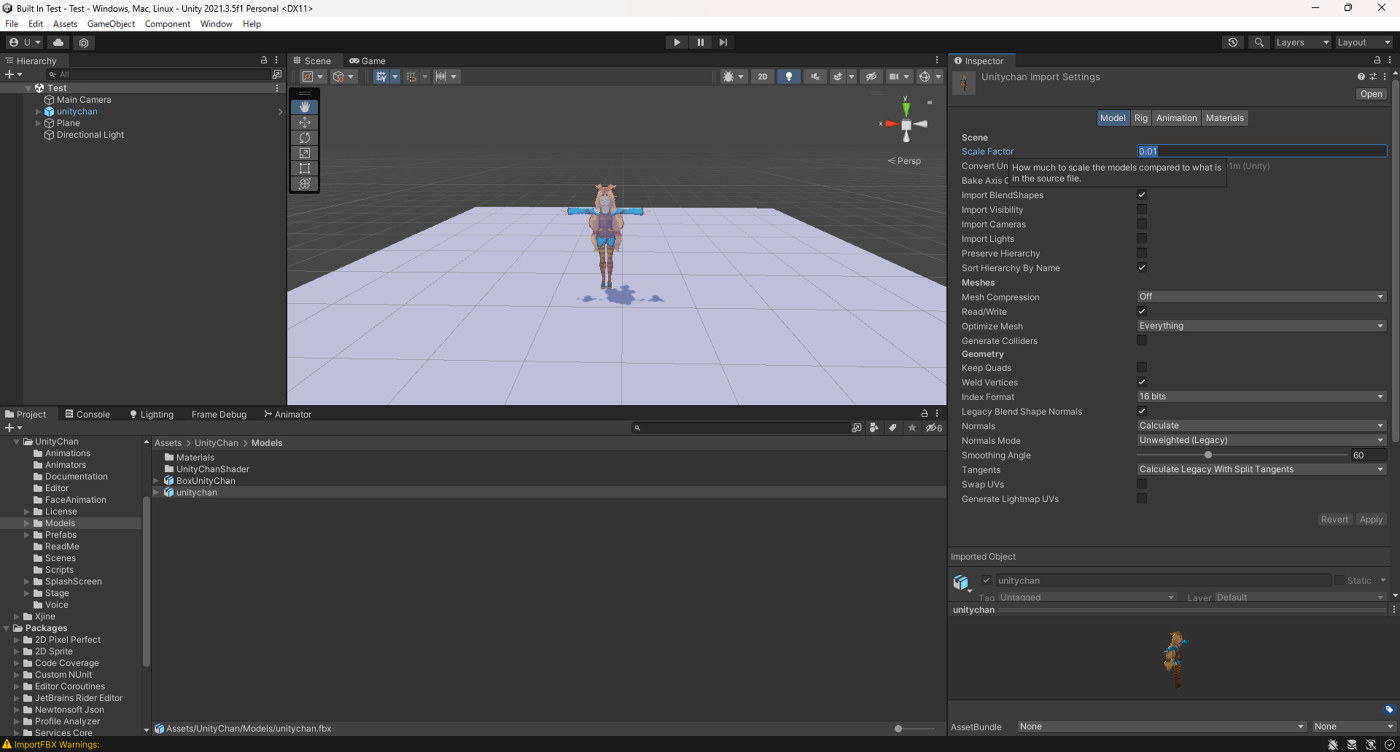
Task: Pause the game playback
Action: 700,42
